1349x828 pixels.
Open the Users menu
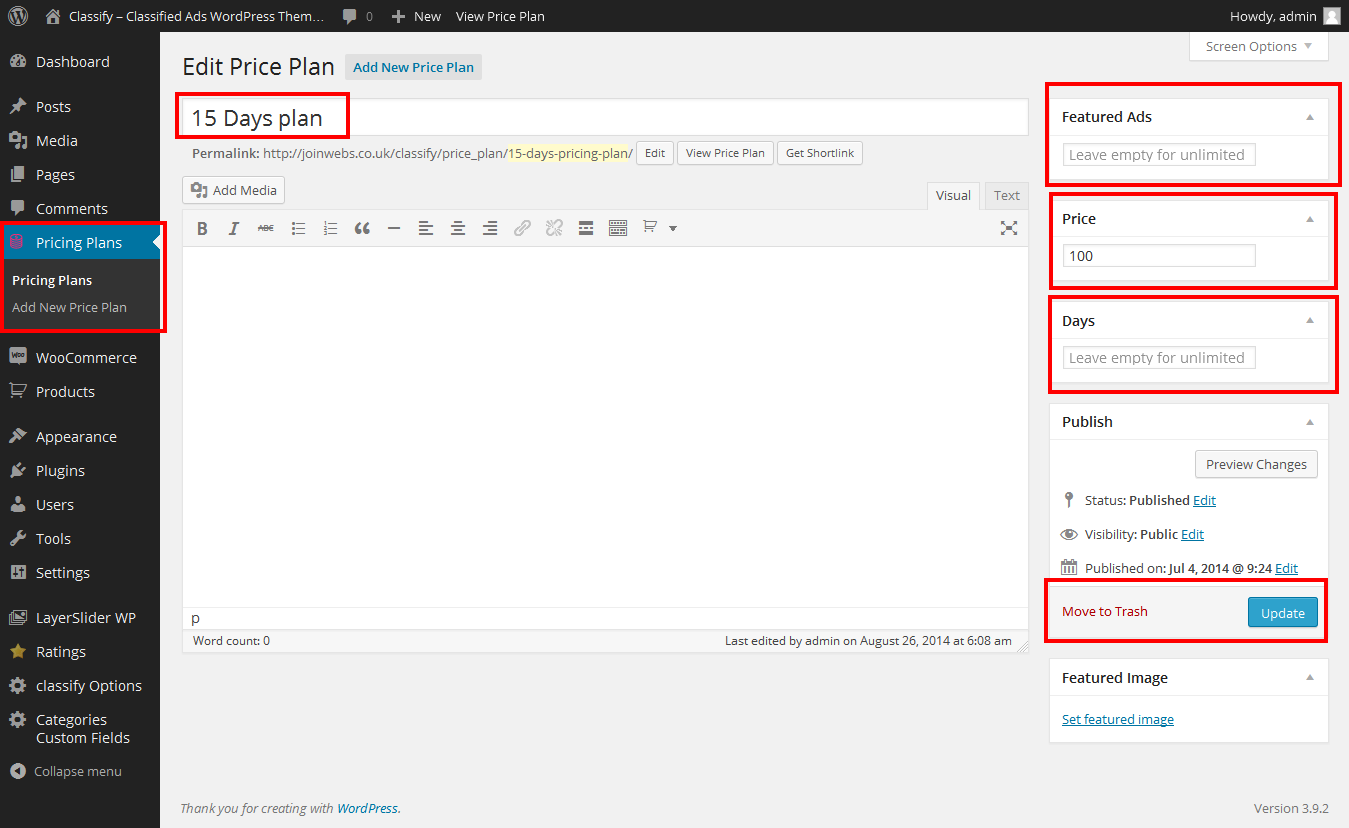(x=80, y=505)
